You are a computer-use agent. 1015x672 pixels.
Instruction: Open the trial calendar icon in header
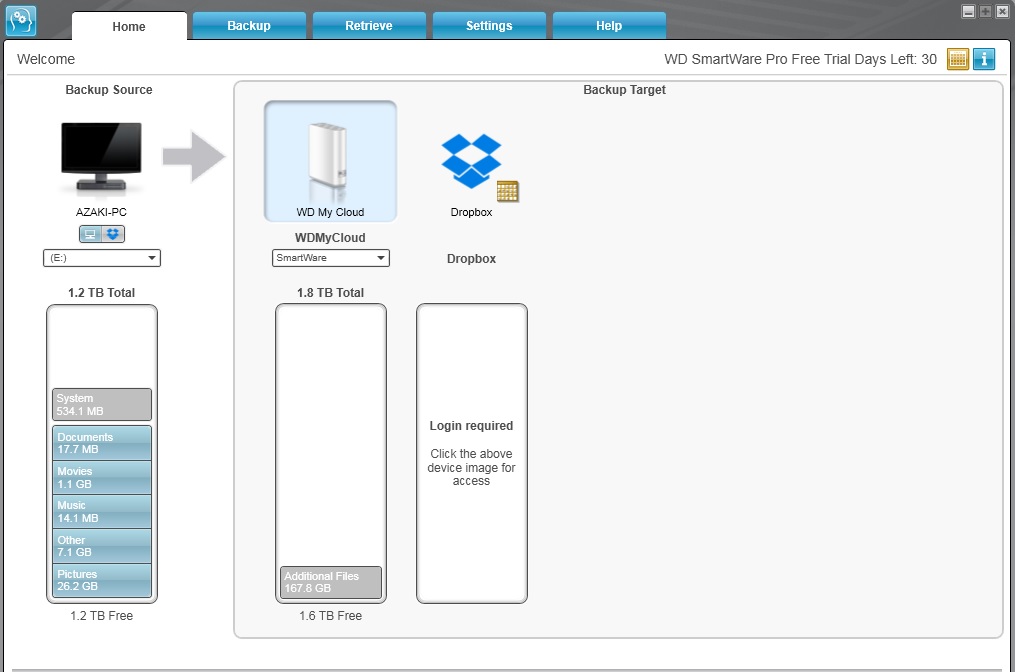click(957, 59)
